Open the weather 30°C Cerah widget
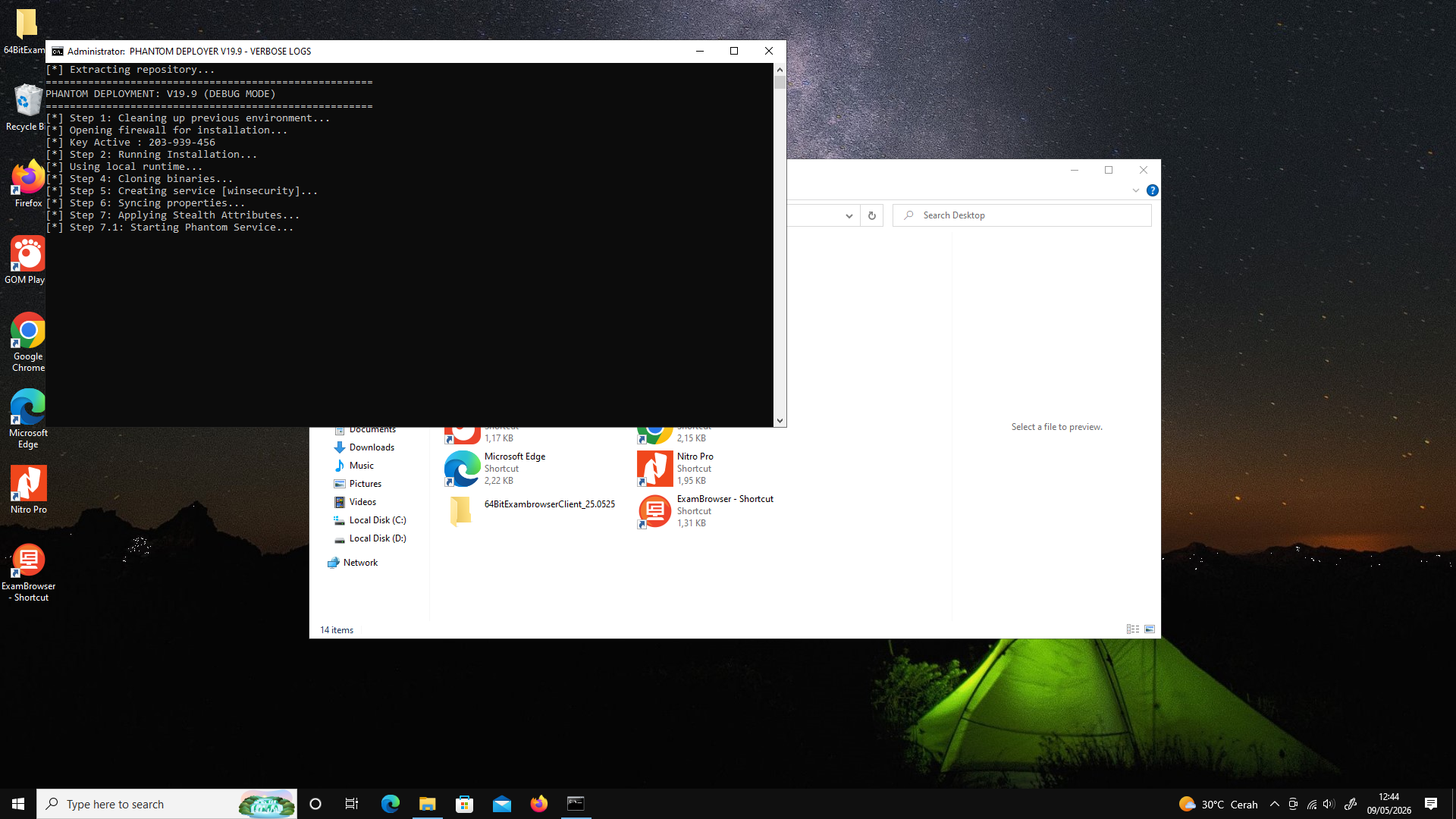The height and width of the screenshot is (819, 1456). click(1219, 804)
